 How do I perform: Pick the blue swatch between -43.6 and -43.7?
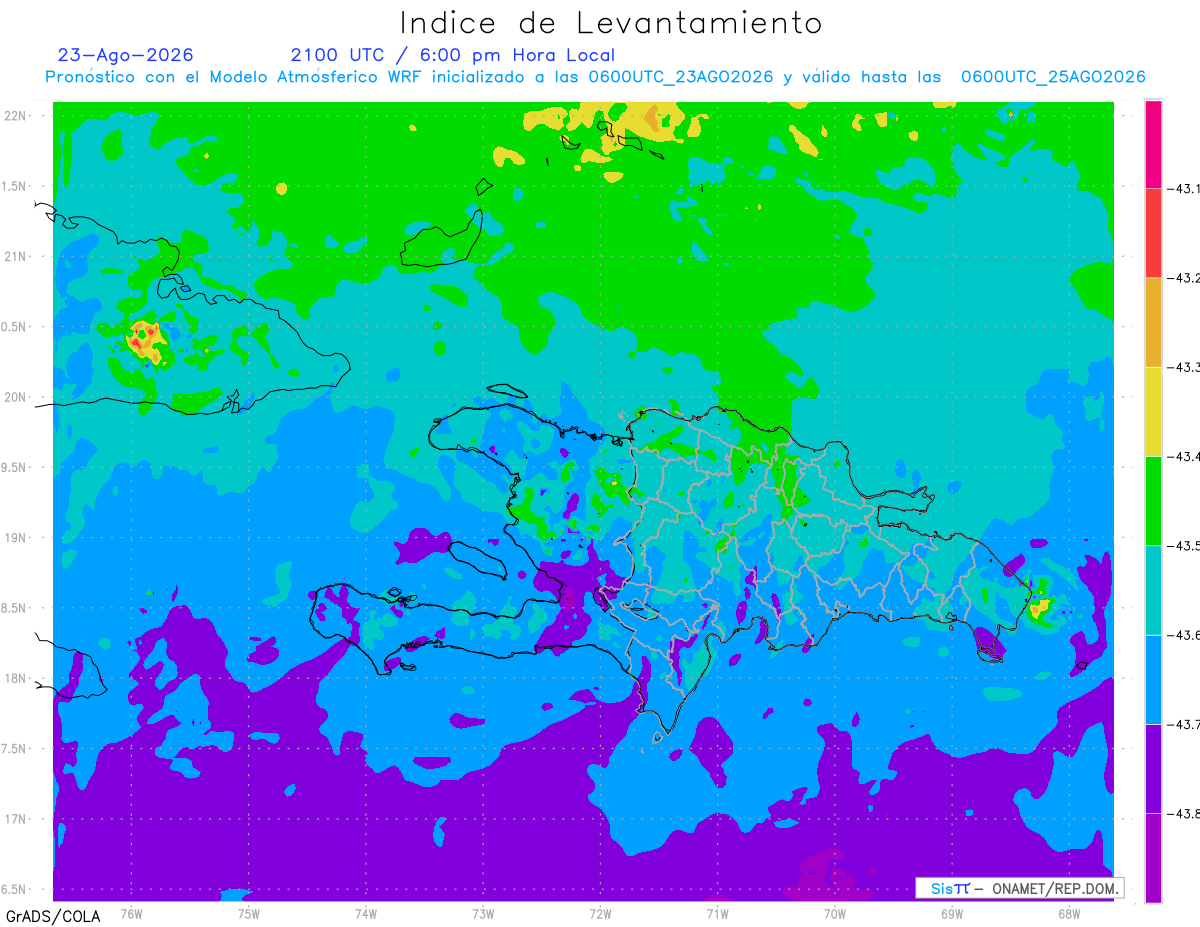click(x=1153, y=679)
